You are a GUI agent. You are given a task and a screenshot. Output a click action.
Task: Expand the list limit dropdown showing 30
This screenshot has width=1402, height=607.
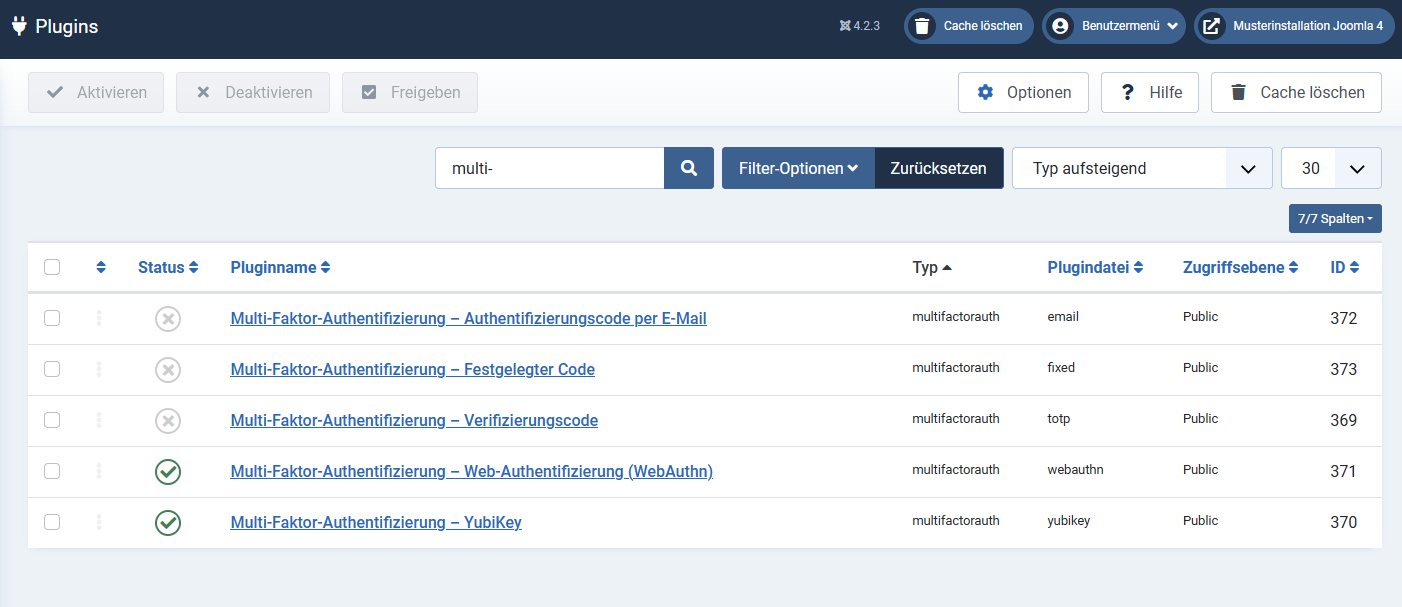point(1330,168)
